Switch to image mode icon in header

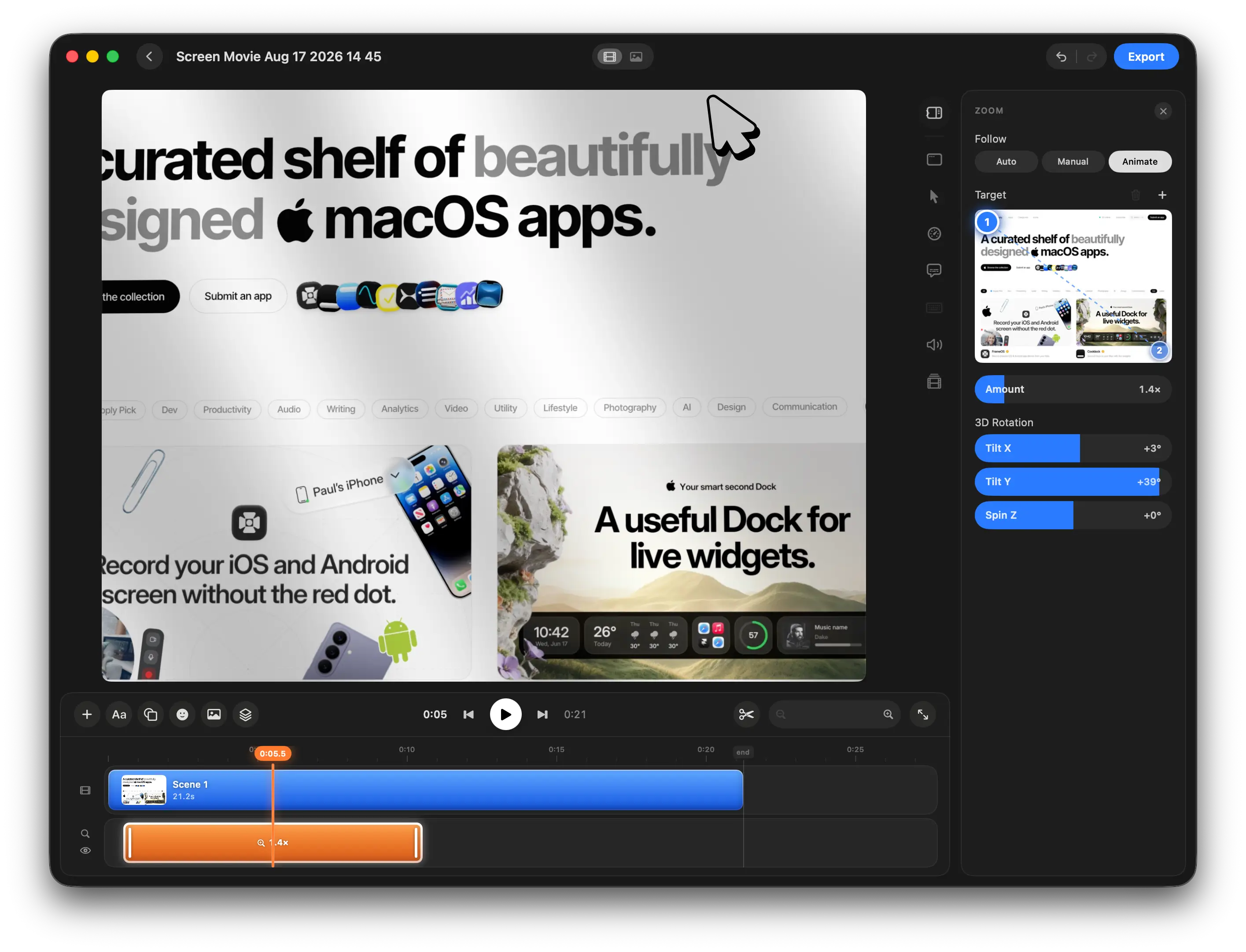[636, 57]
